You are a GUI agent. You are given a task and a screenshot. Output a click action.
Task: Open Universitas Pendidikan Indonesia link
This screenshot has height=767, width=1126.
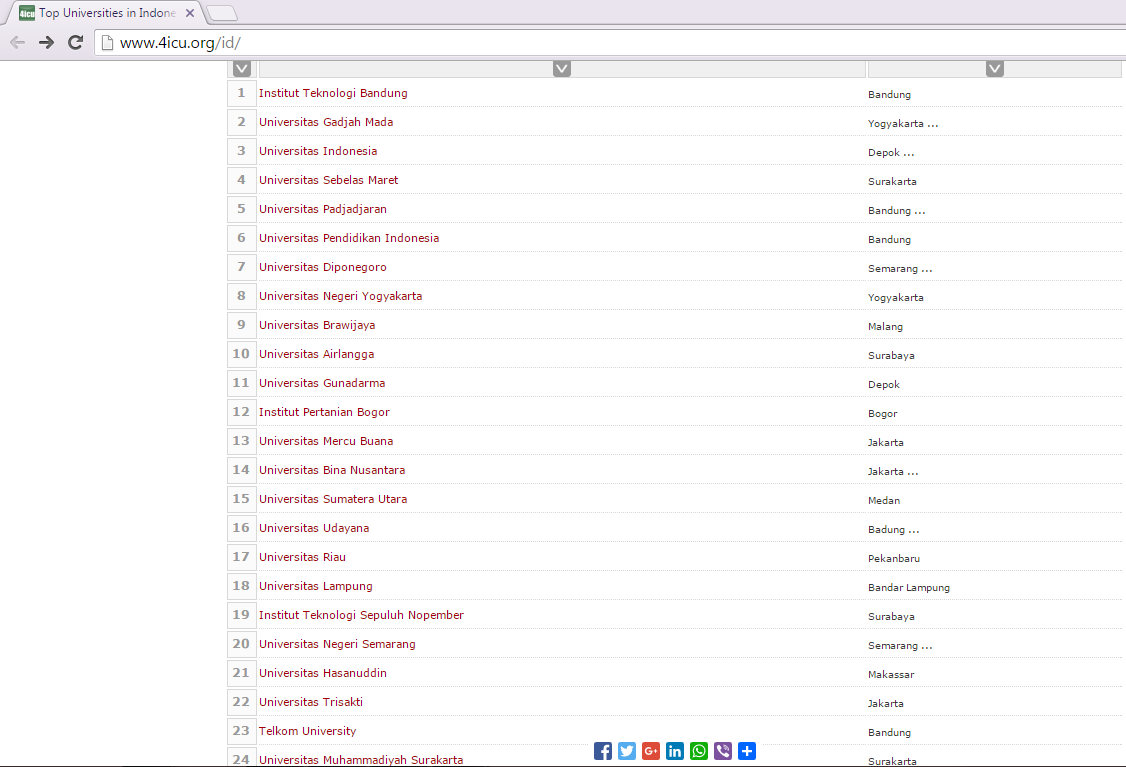(x=349, y=238)
